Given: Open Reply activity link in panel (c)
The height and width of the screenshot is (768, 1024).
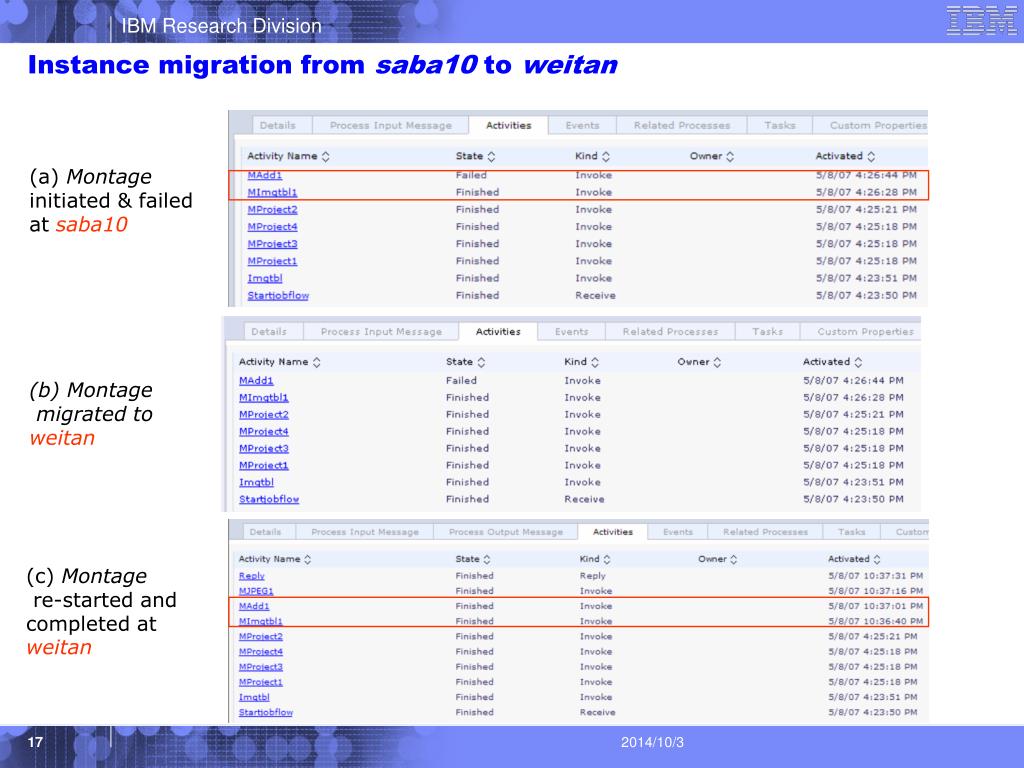Looking at the screenshot, I should 251,576.
